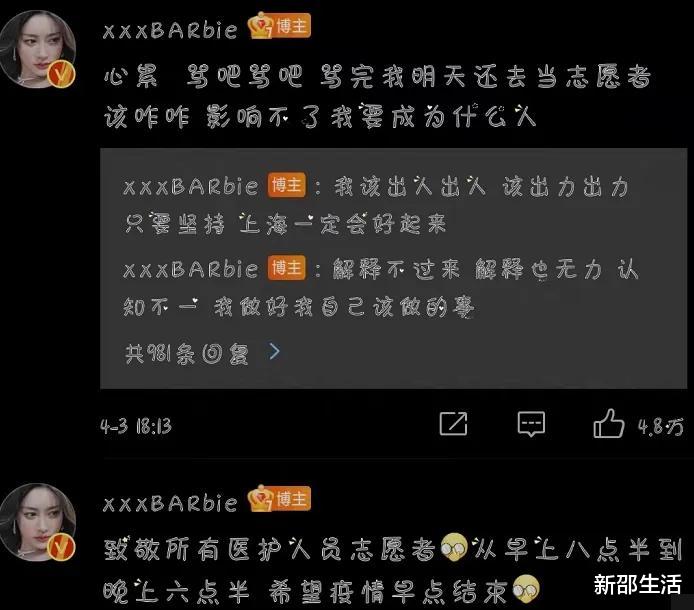Tap the first glasses emoji in bottom comment
694x610 pixels.
[454, 547]
